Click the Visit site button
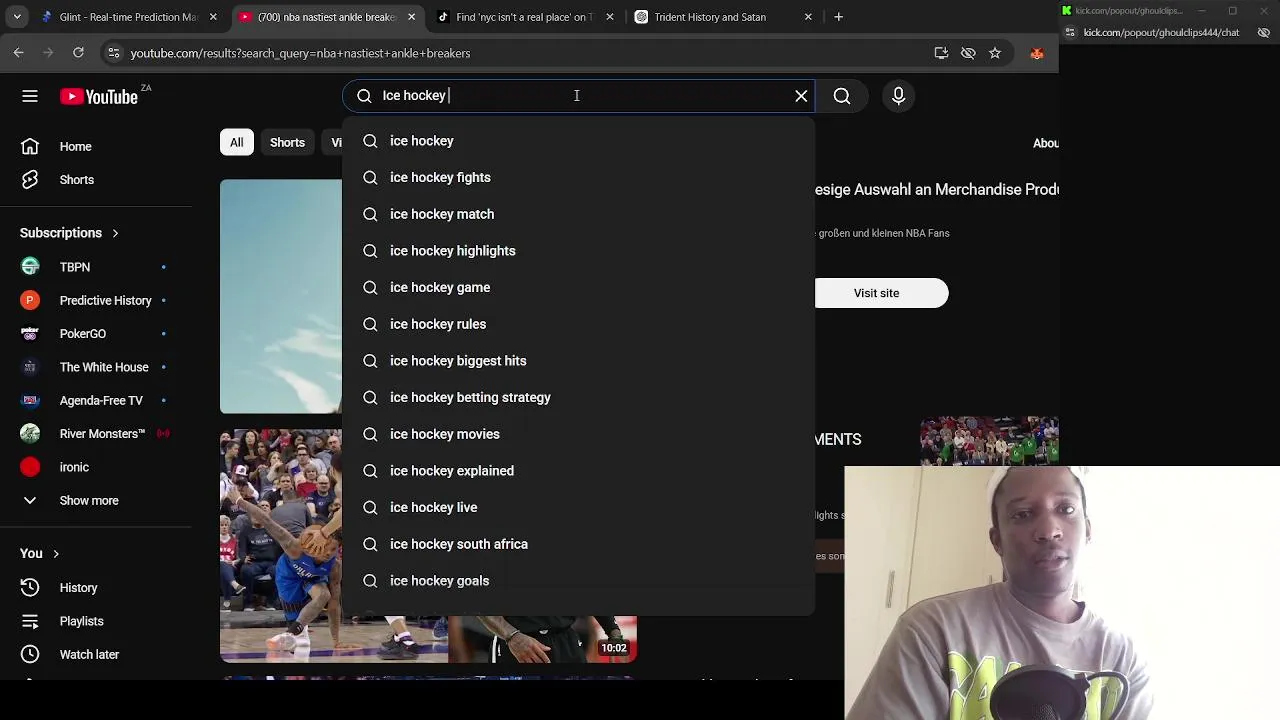 click(877, 293)
